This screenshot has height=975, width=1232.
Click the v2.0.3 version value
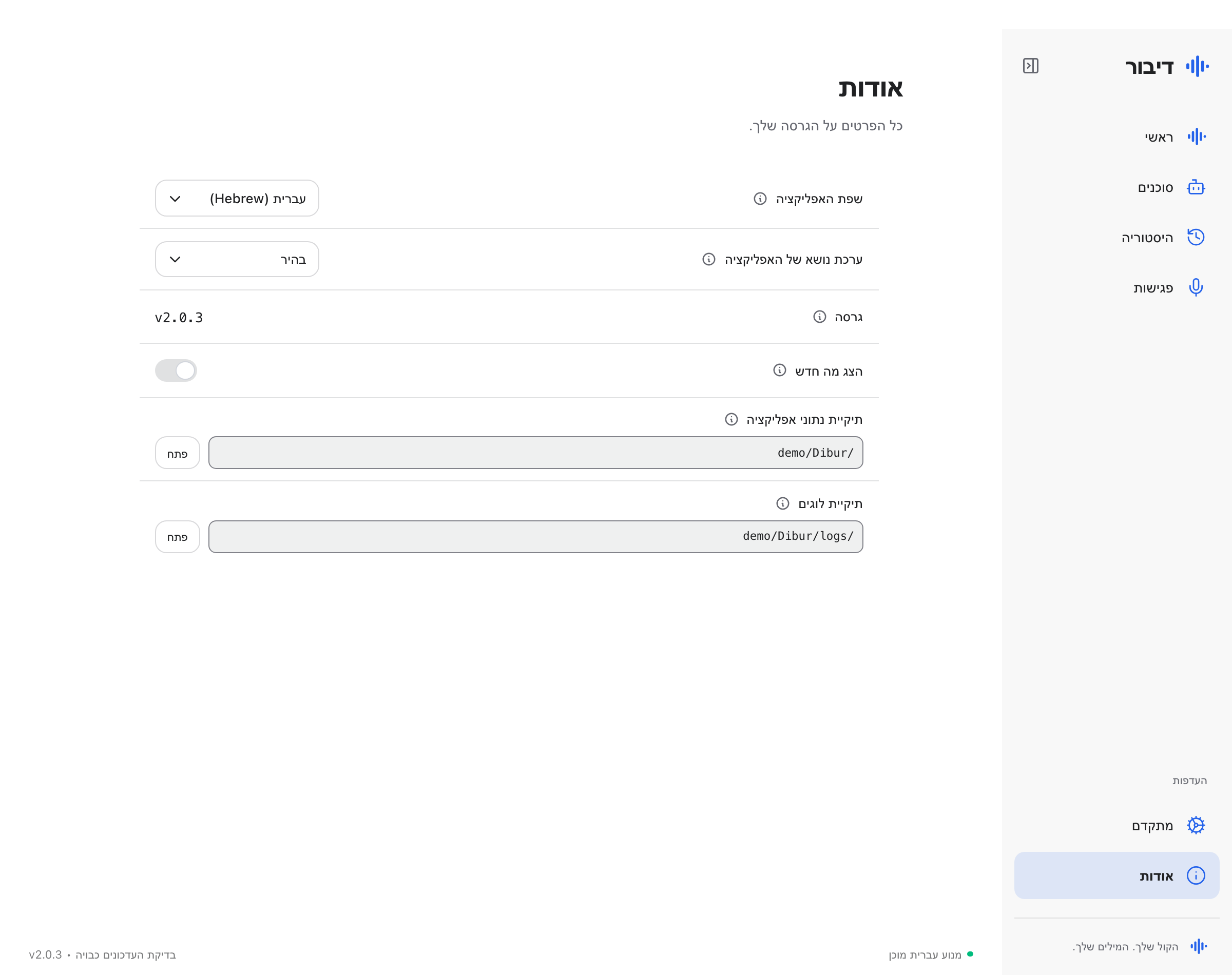(x=179, y=318)
